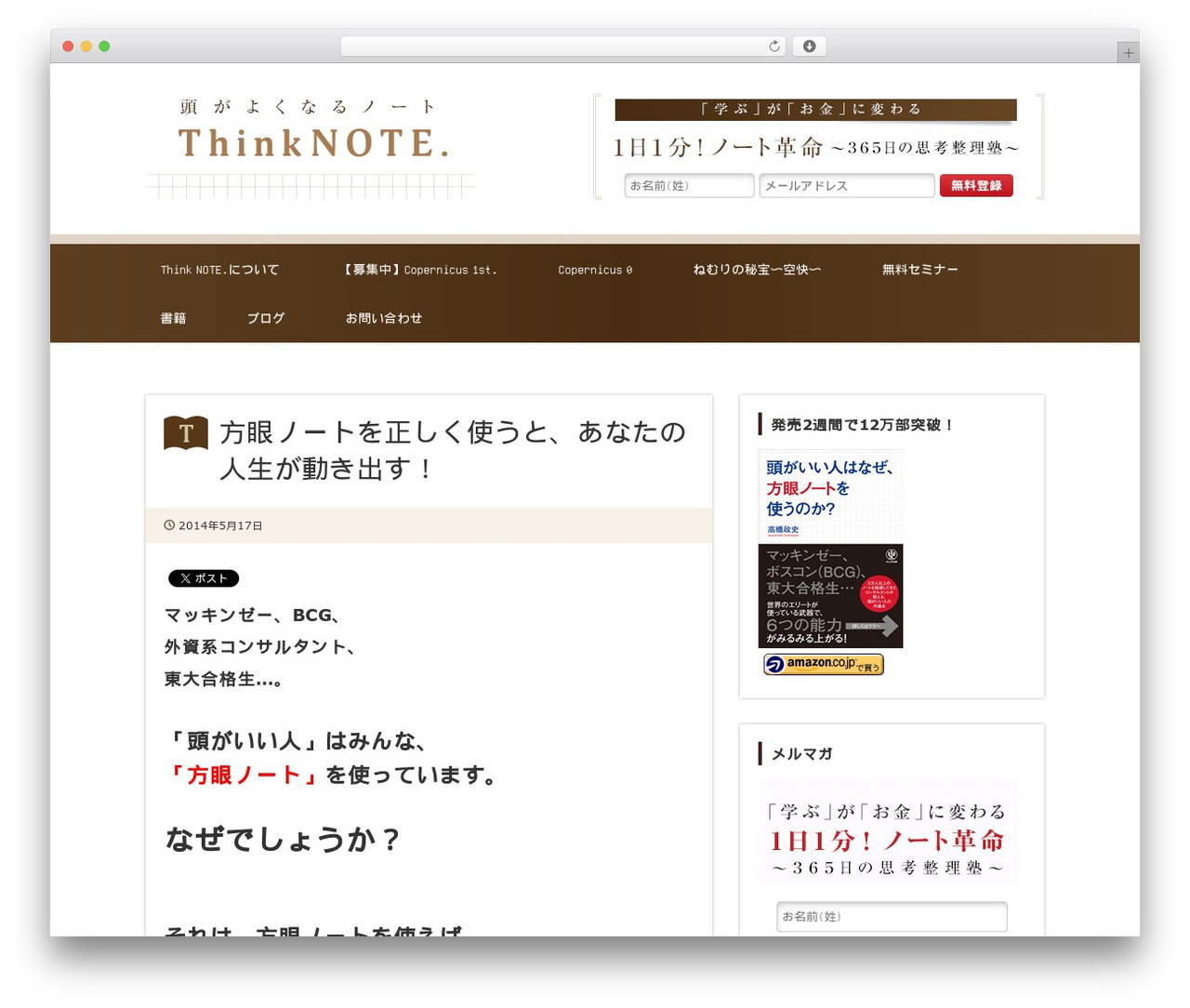Click the red 「方眼ノート」 text
The image size is (1190, 1008).
pos(245,775)
